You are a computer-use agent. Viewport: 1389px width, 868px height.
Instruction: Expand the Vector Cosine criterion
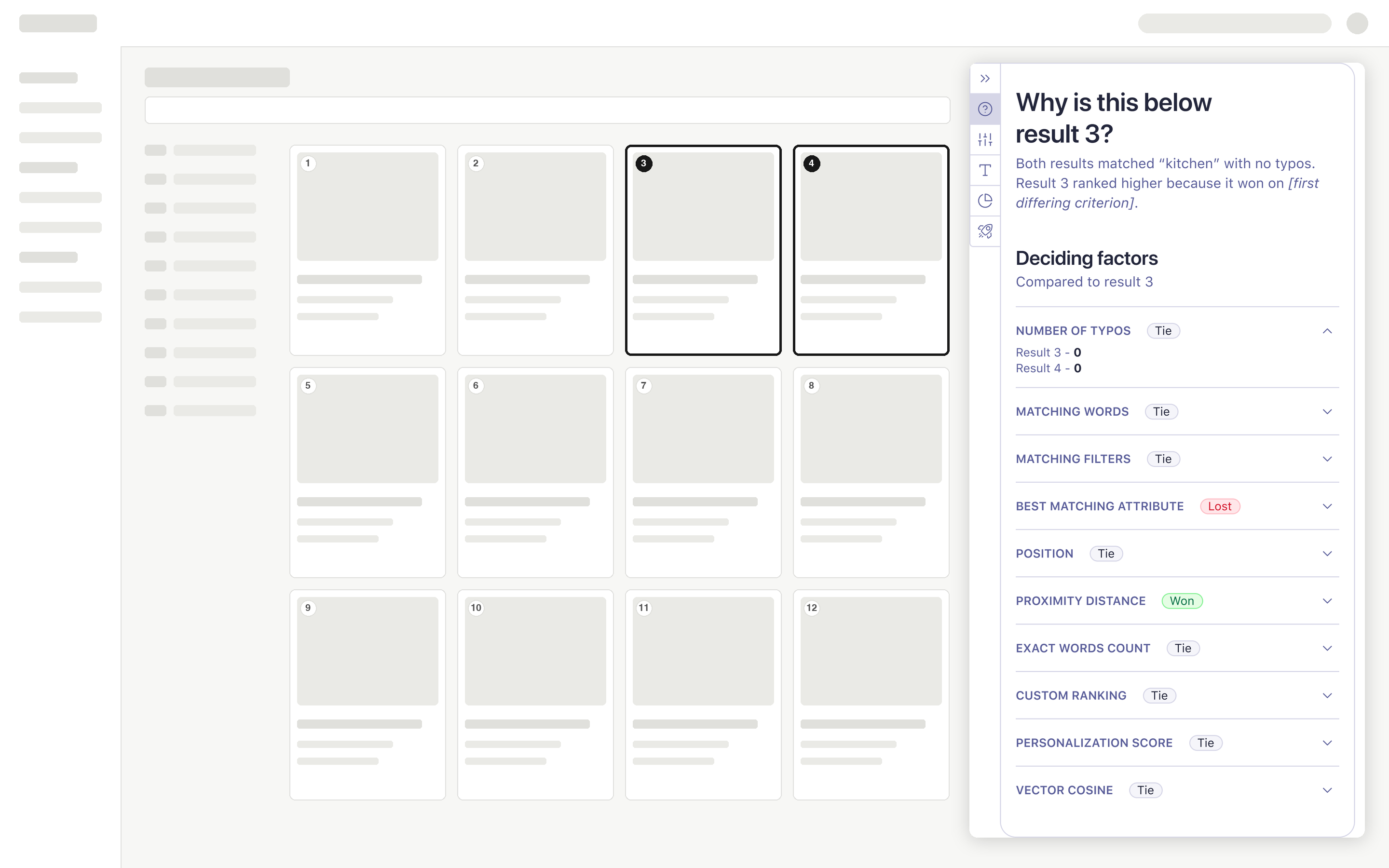pos(1327,790)
